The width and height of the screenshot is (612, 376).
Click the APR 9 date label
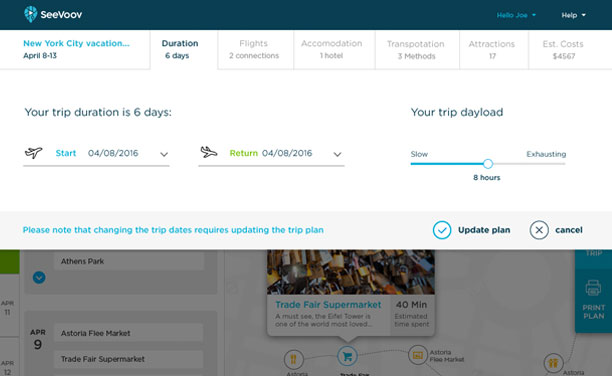(38, 339)
